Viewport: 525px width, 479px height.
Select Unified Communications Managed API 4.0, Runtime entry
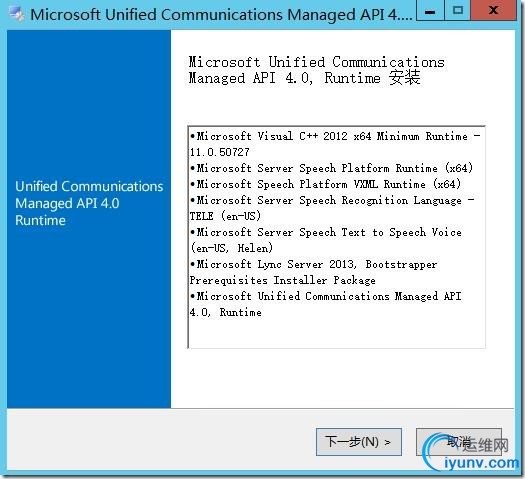point(326,304)
